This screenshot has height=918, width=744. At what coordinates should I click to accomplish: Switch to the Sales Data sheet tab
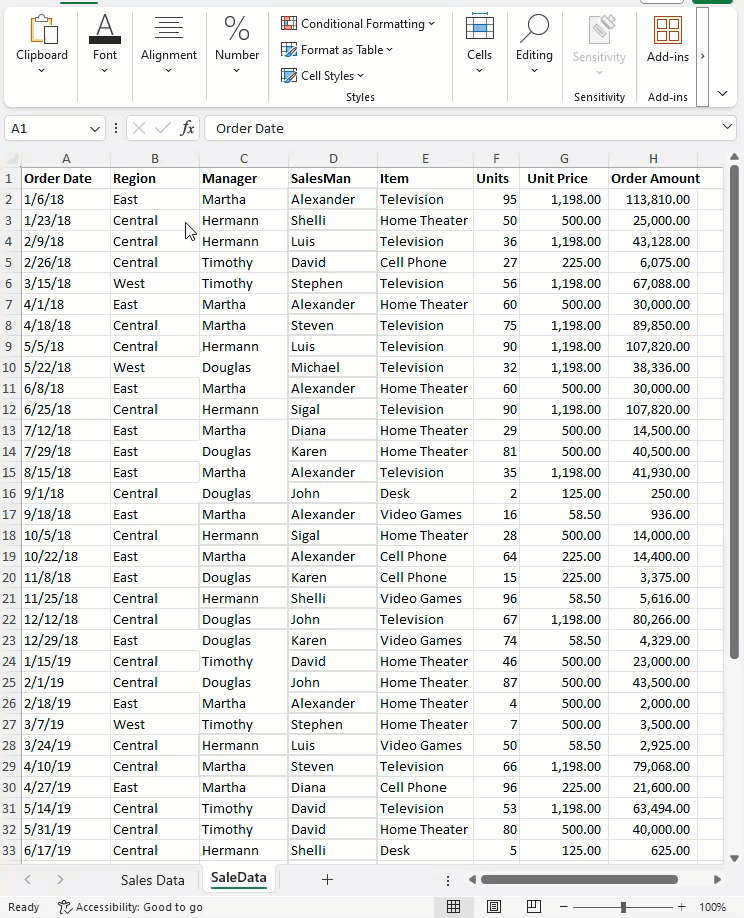pyautogui.click(x=152, y=880)
